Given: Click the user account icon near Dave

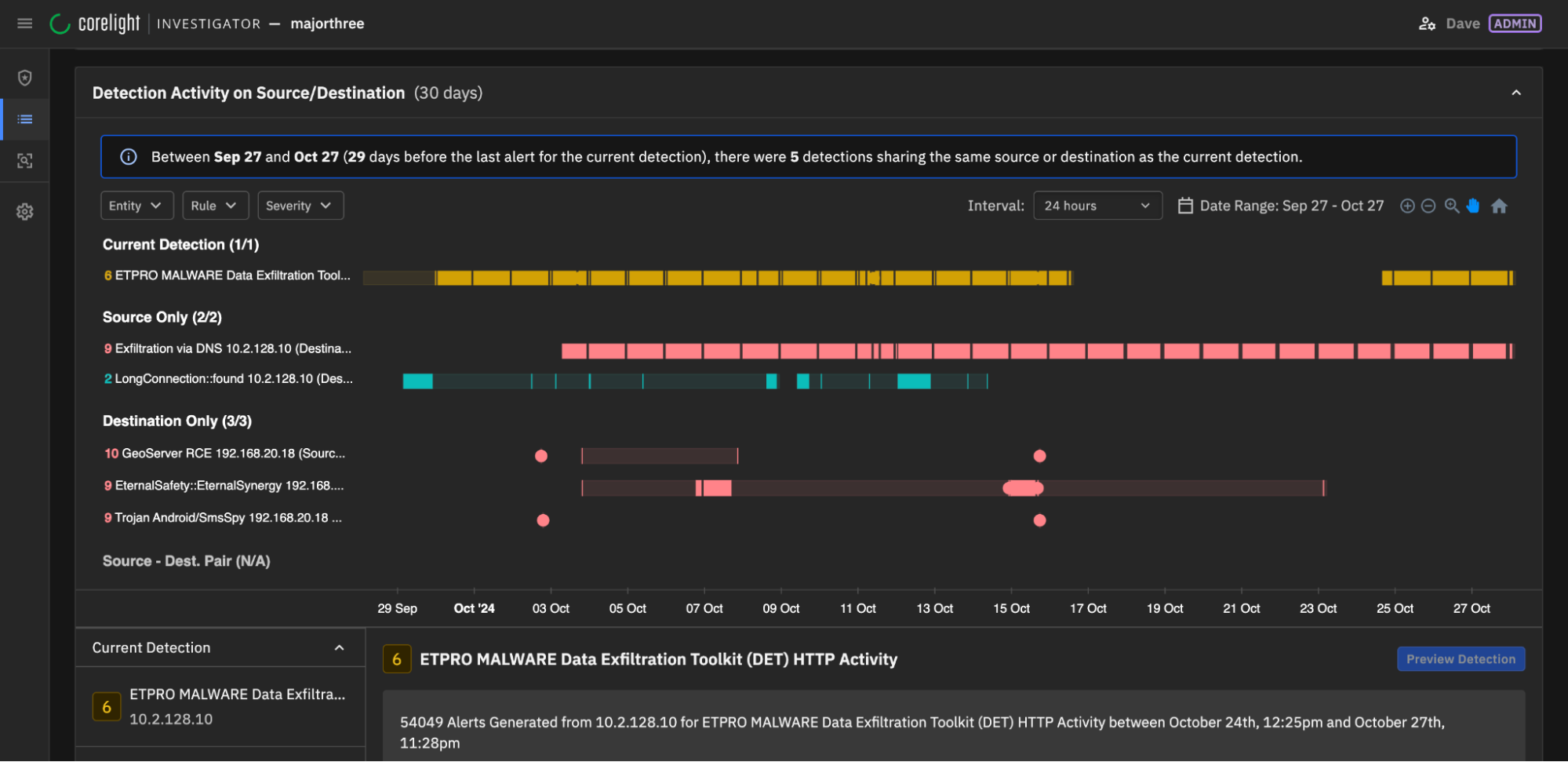Looking at the screenshot, I should (x=1427, y=24).
